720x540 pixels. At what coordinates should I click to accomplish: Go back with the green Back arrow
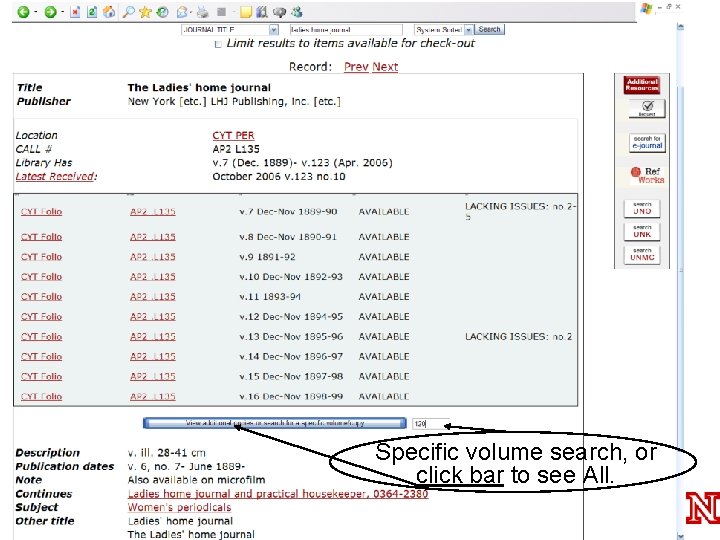click(x=23, y=12)
